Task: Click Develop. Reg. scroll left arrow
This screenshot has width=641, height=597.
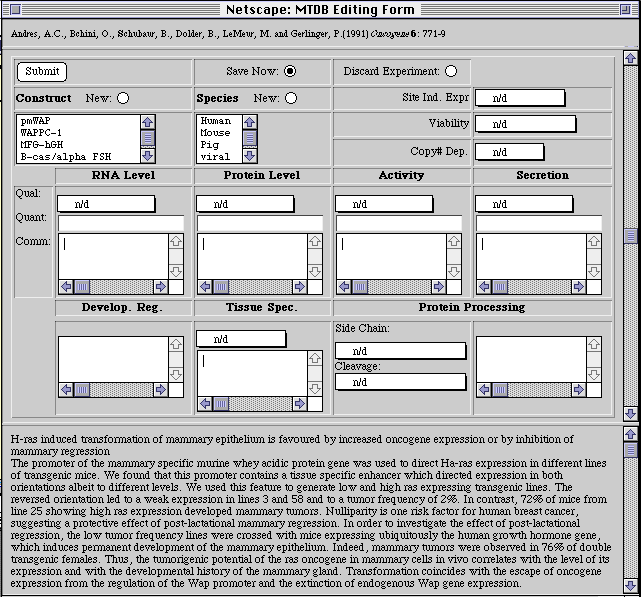Action: tap(66, 390)
